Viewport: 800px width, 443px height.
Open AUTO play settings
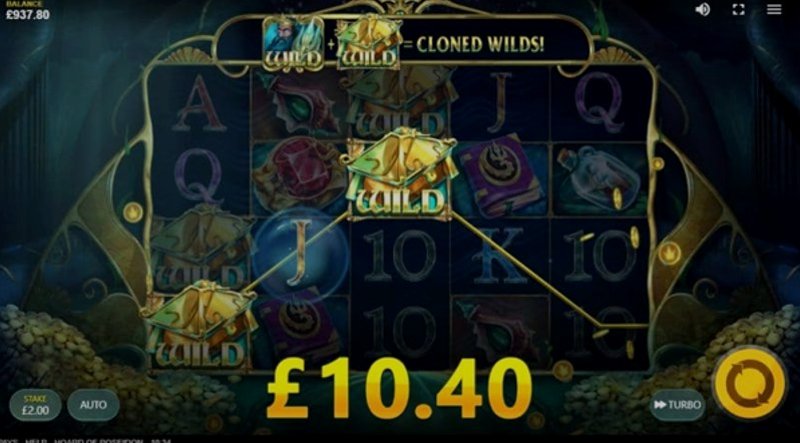pos(93,405)
